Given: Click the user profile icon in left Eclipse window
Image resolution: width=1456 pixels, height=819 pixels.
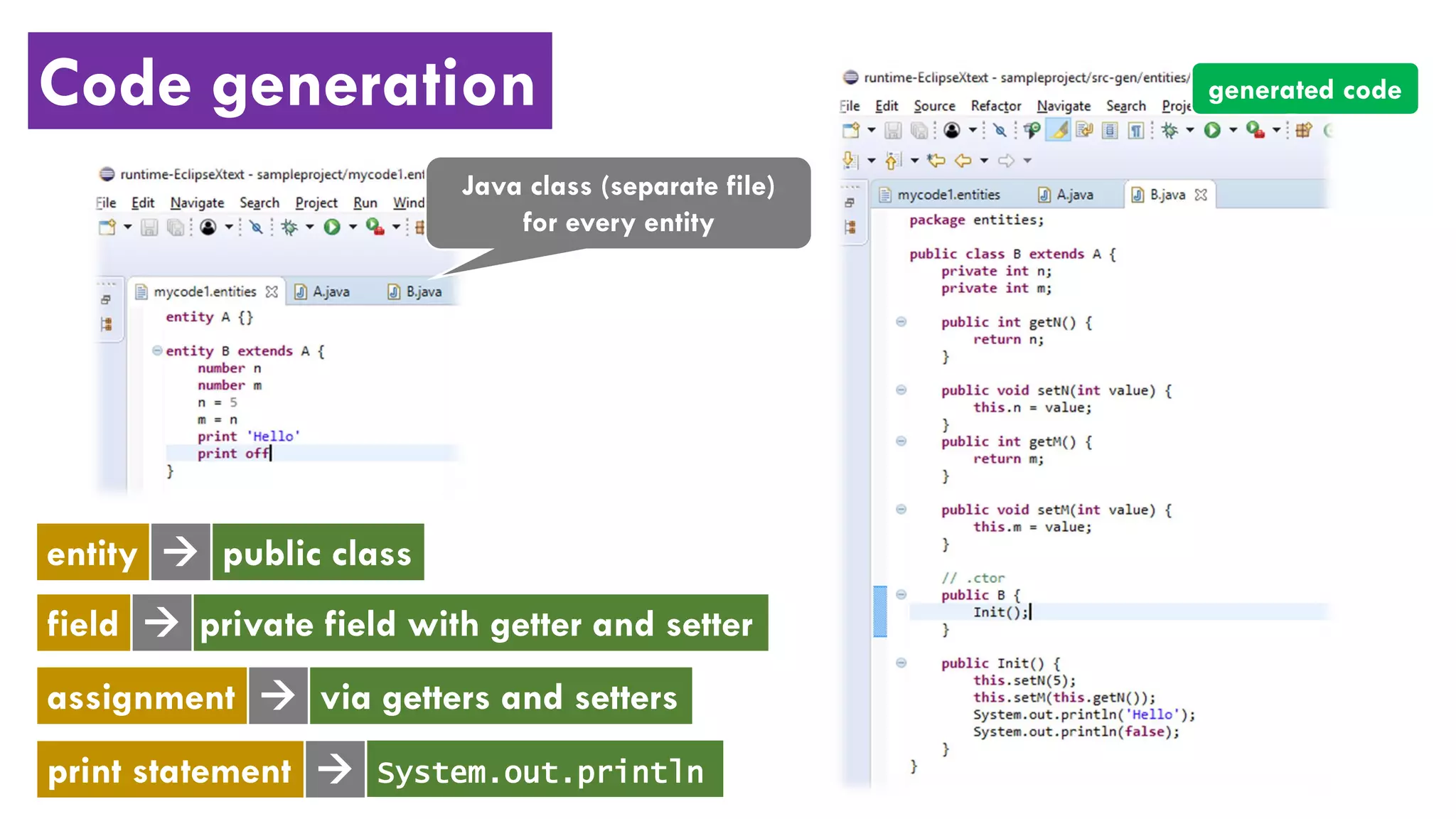Looking at the screenshot, I should [x=208, y=227].
